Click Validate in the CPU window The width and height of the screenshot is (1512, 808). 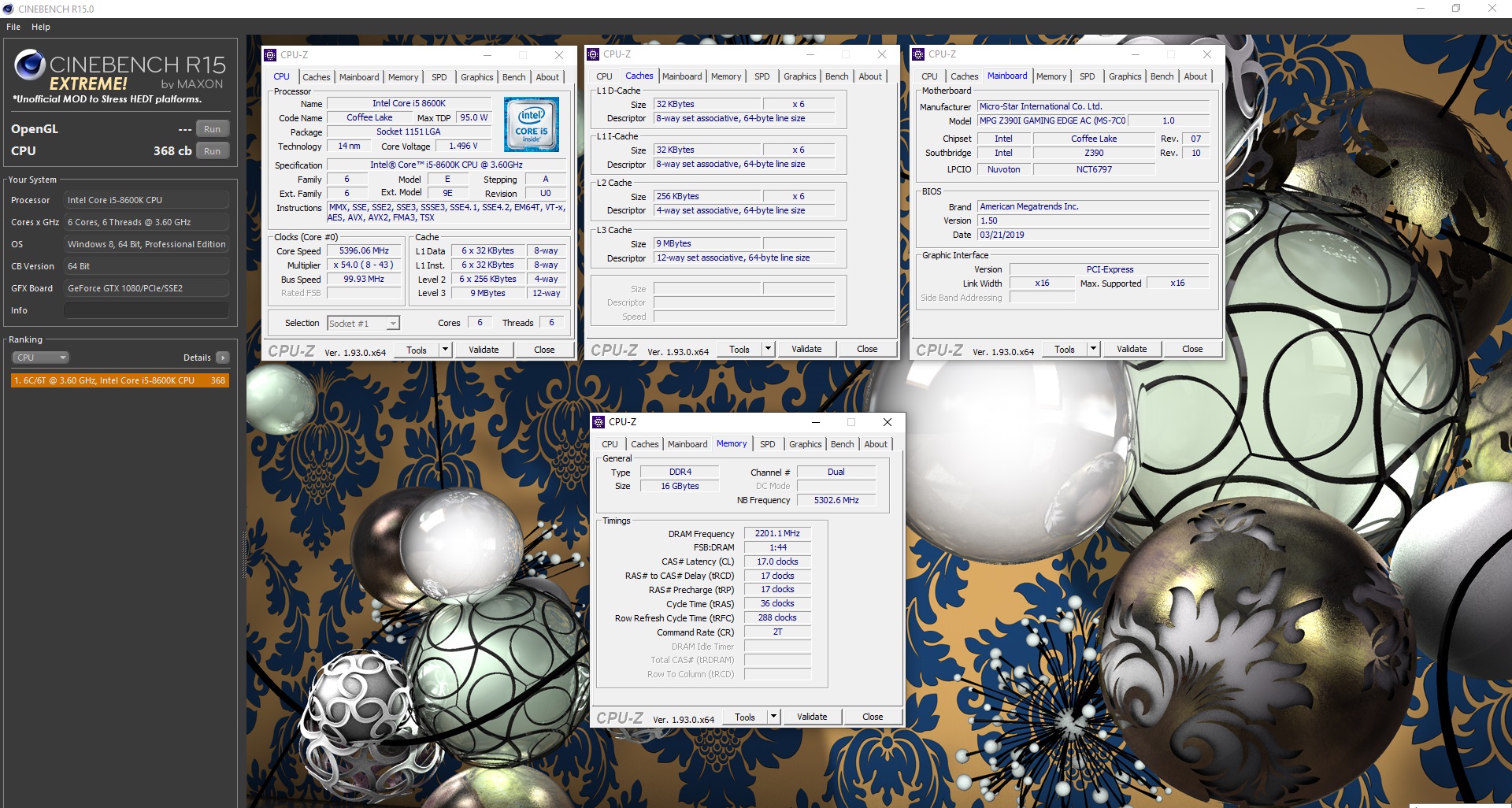(x=484, y=350)
